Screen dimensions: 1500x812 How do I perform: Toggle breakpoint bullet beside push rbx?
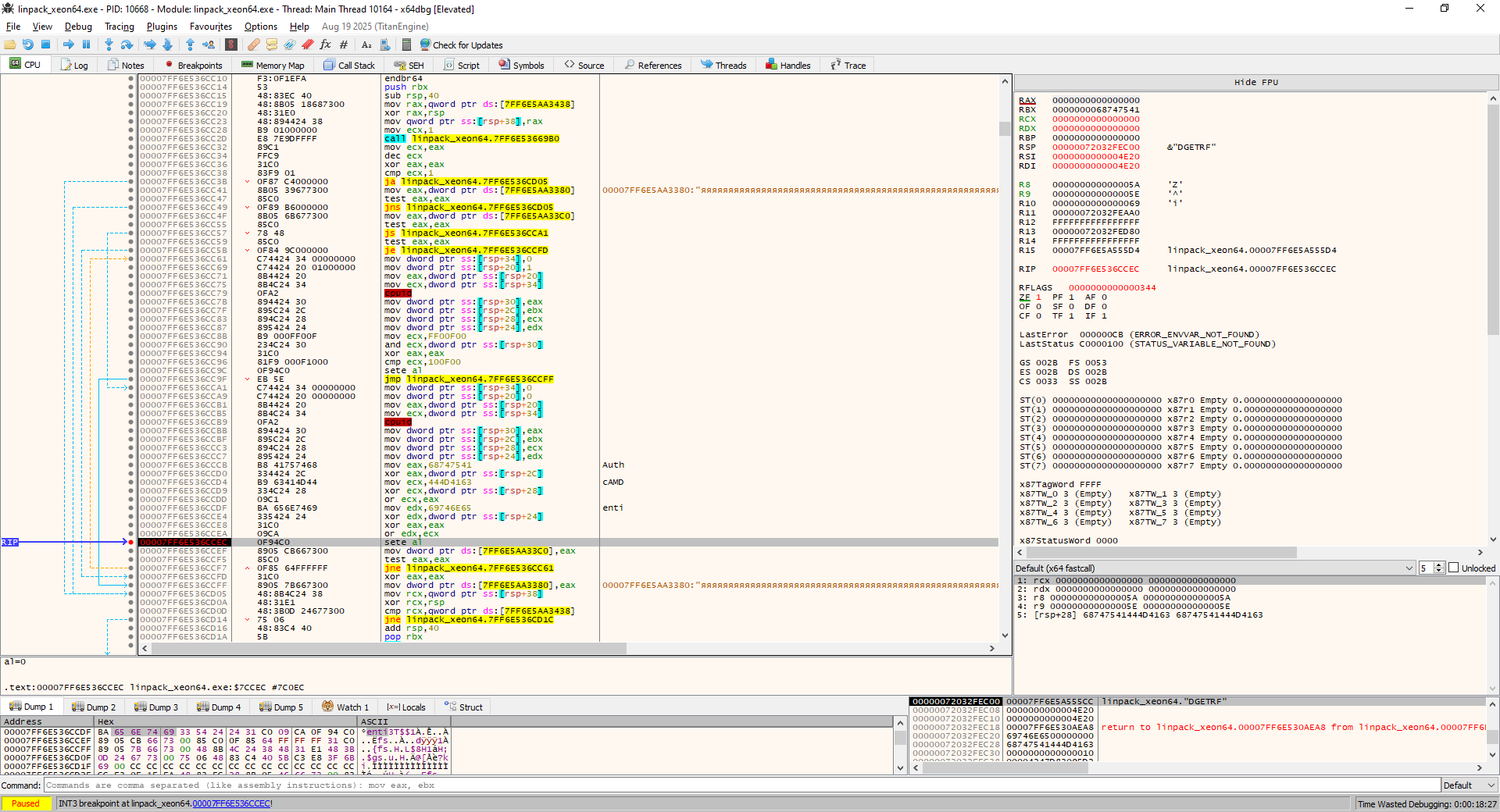(130, 87)
